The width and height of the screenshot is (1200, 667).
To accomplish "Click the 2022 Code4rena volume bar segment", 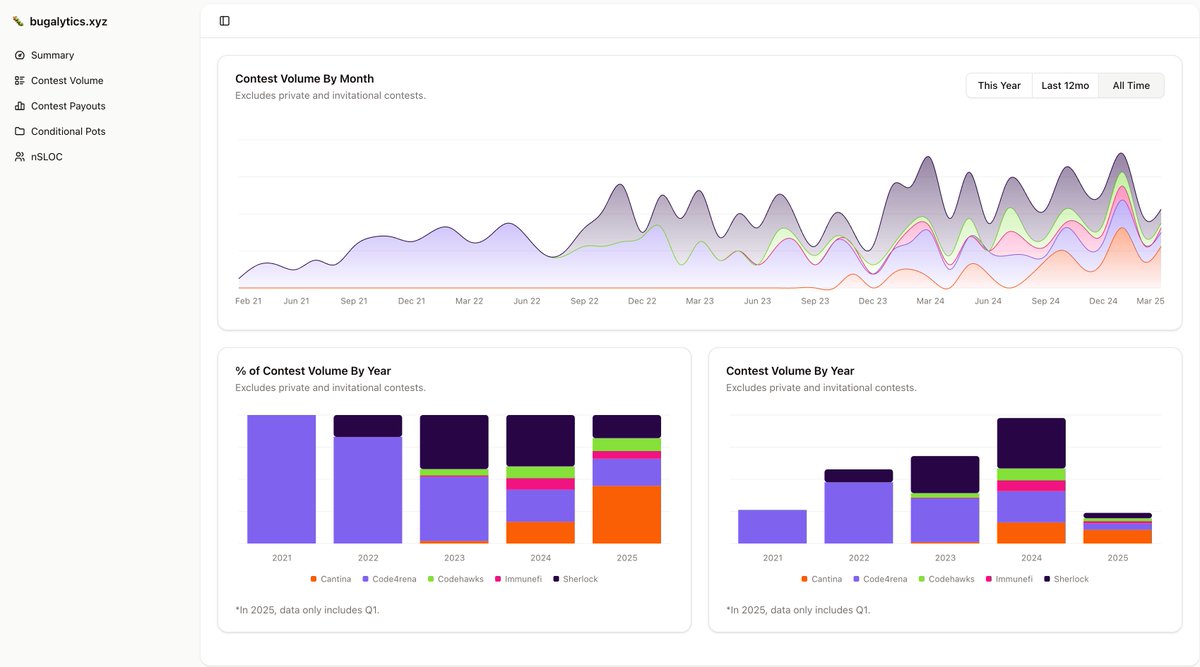I will coord(859,513).
